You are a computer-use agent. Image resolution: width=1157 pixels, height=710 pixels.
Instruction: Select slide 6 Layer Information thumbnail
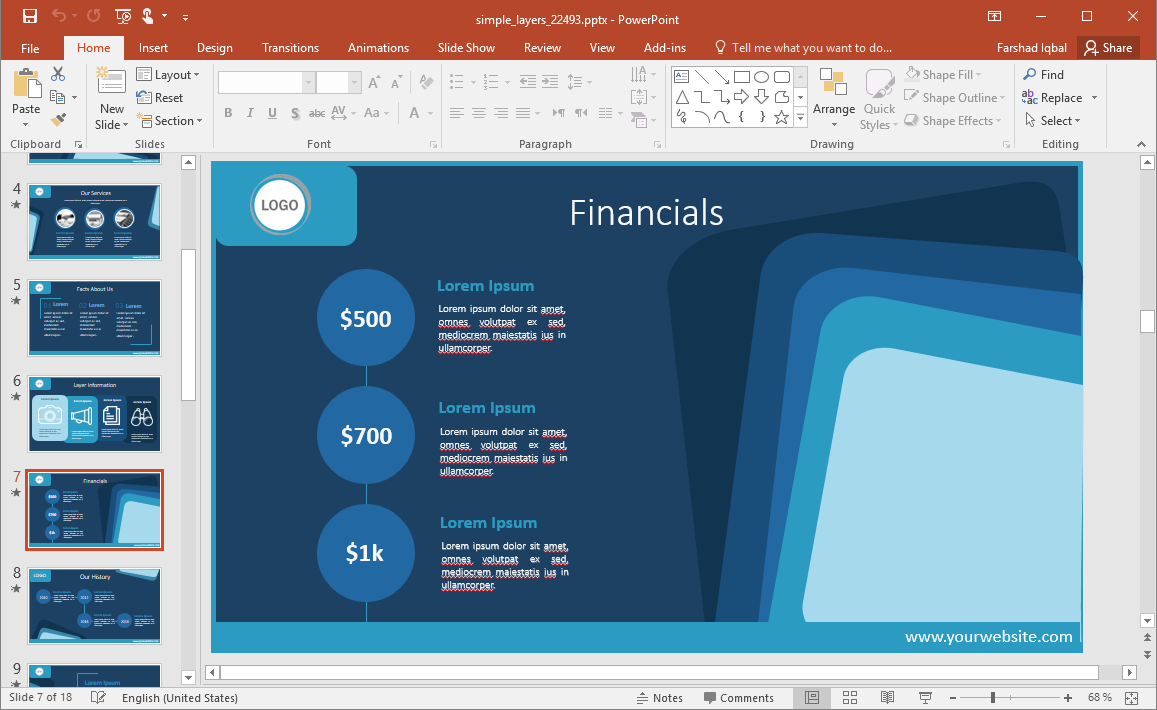tap(95, 414)
